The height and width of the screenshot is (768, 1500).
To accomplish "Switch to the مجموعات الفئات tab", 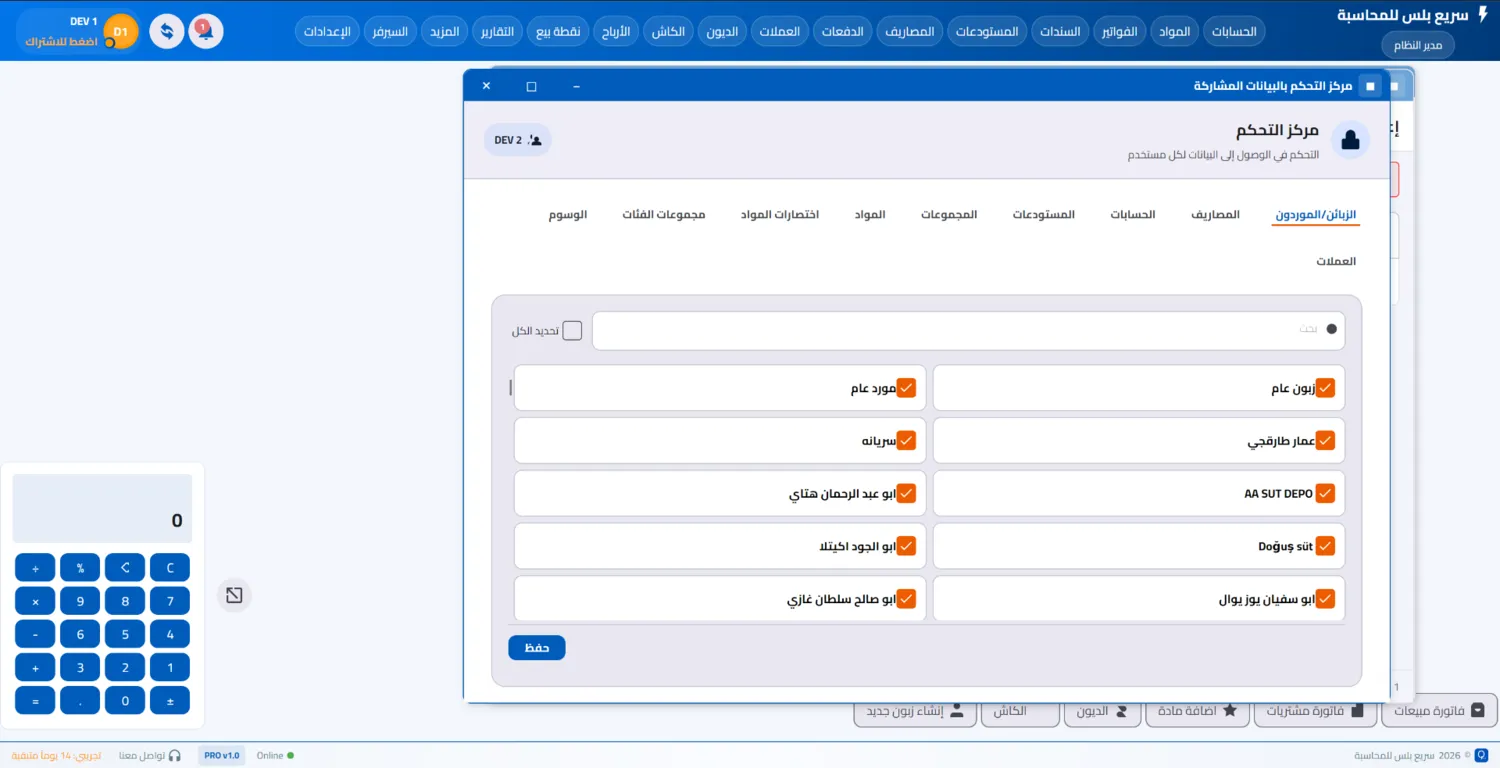I will (x=664, y=215).
